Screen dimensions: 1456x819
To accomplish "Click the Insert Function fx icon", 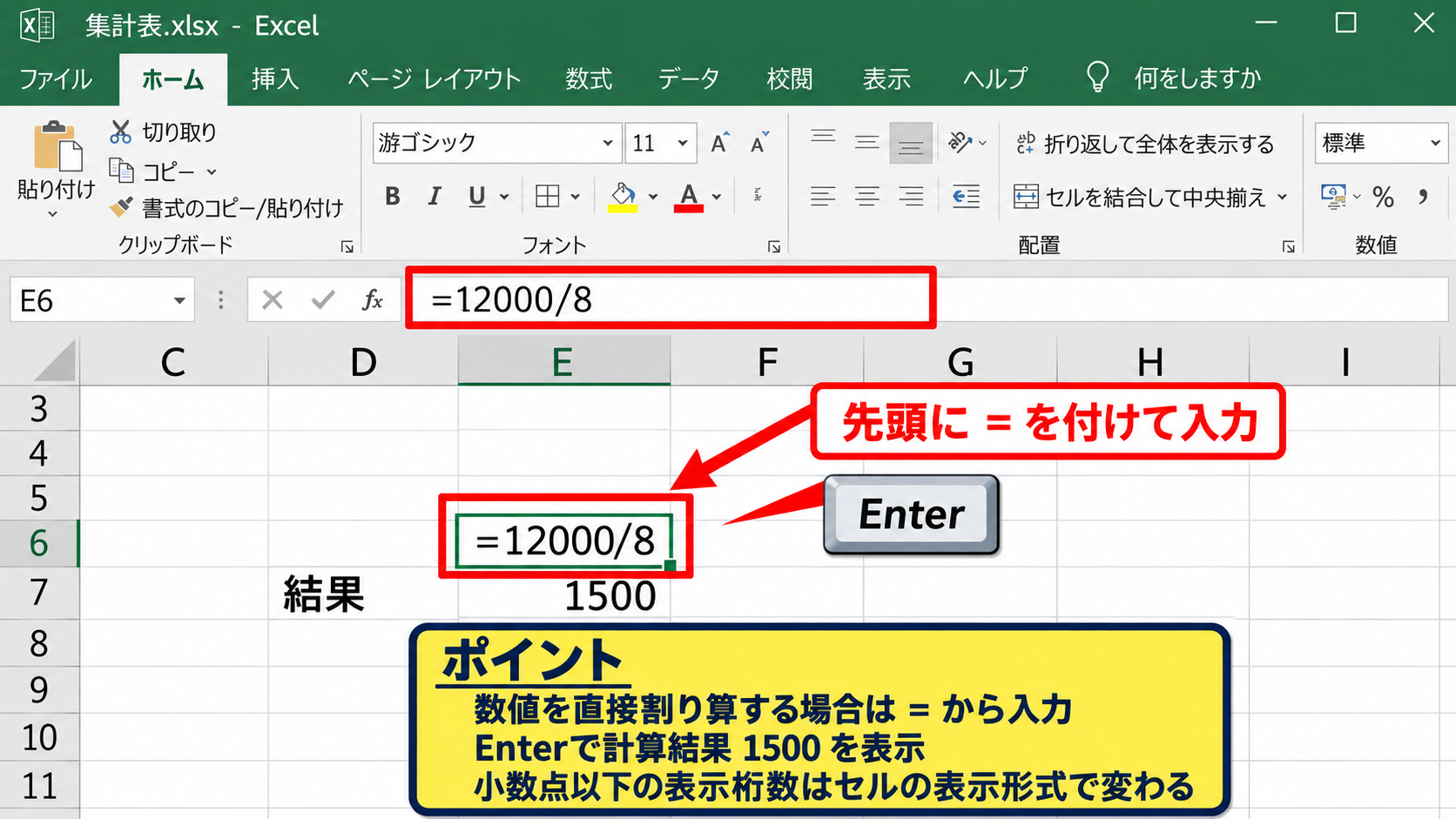I will [x=373, y=300].
